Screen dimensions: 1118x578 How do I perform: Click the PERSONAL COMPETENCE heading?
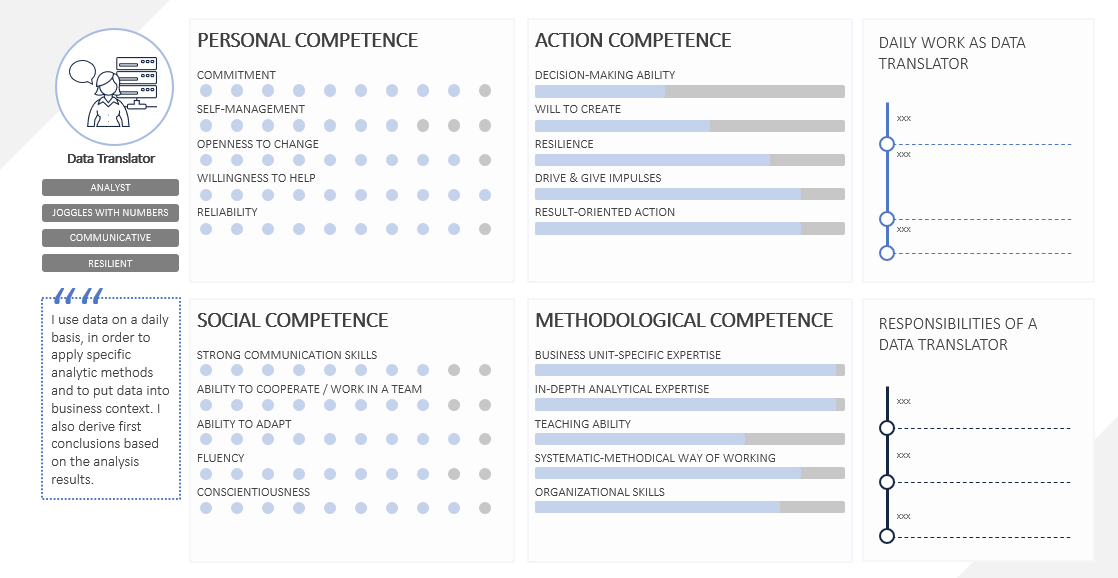pyautogui.click(x=307, y=40)
